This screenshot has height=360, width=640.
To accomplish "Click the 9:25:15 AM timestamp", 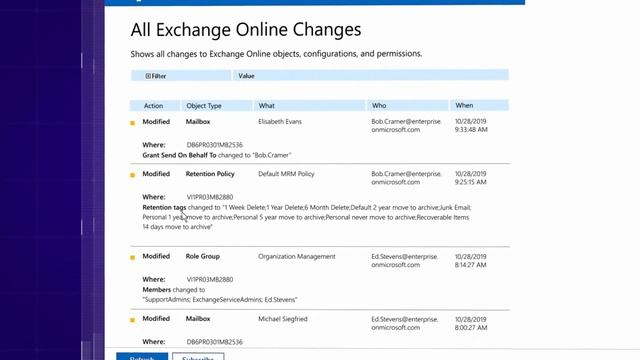I will [x=471, y=182].
